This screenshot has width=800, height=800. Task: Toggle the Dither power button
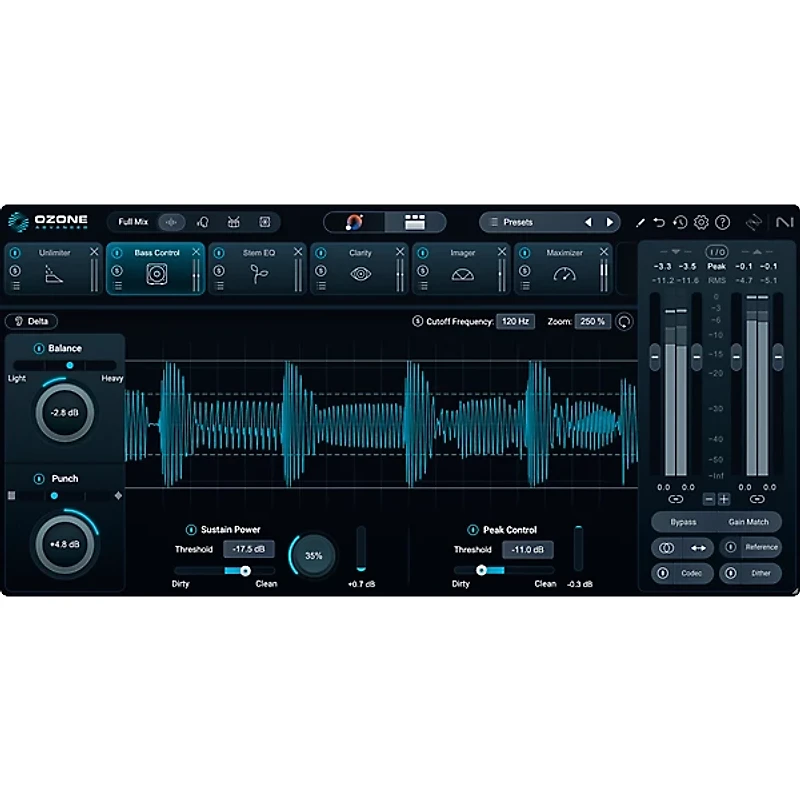click(733, 573)
